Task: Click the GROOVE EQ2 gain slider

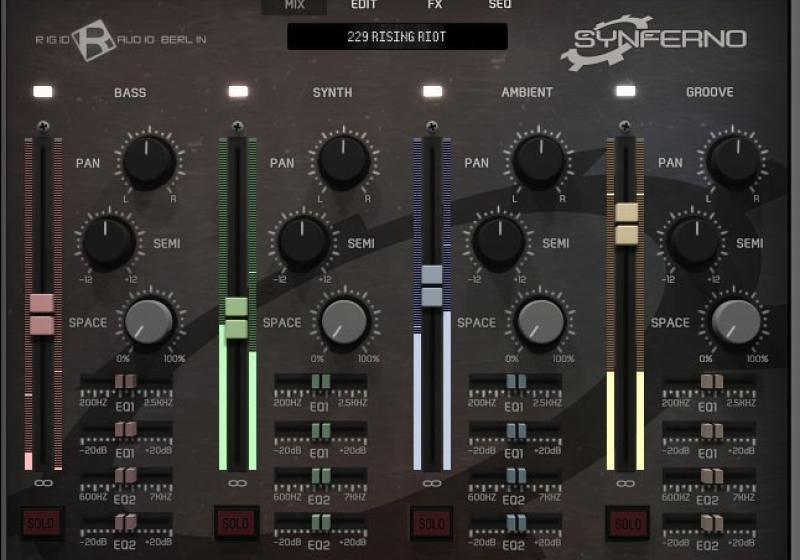Action: (710, 523)
